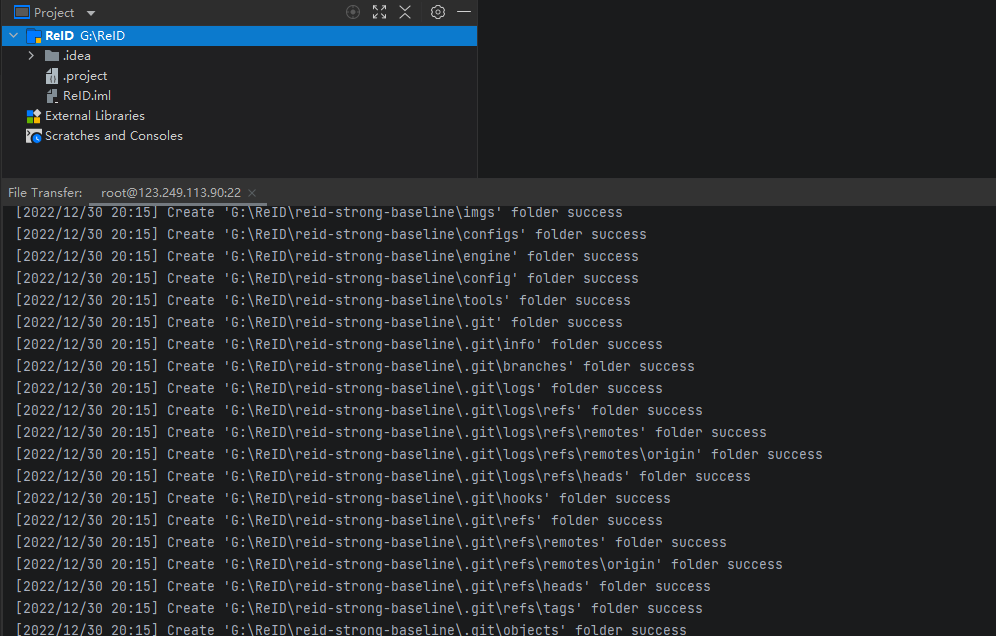Image resolution: width=996 pixels, height=636 pixels.
Task: Click the Select Opened File target icon
Action: (x=352, y=12)
